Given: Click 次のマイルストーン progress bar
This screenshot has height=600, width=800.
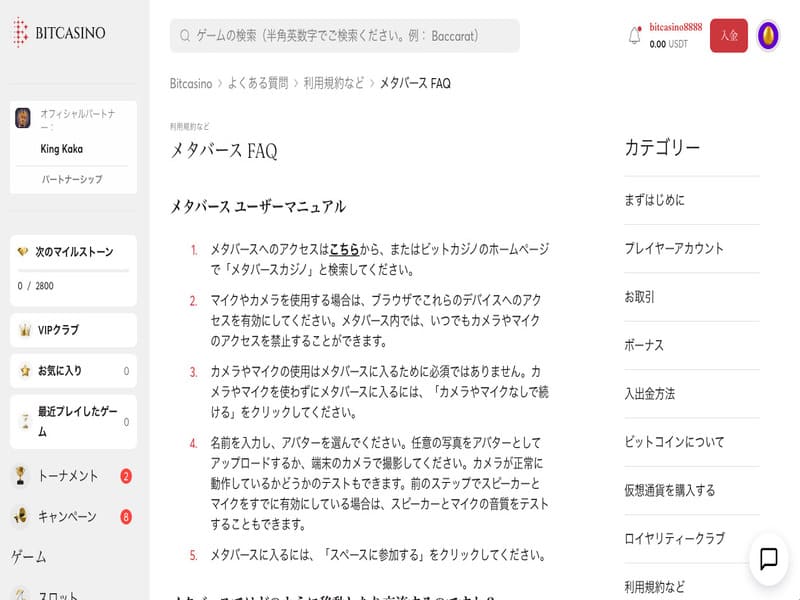Looking at the screenshot, I should click(x=73, y=270).
